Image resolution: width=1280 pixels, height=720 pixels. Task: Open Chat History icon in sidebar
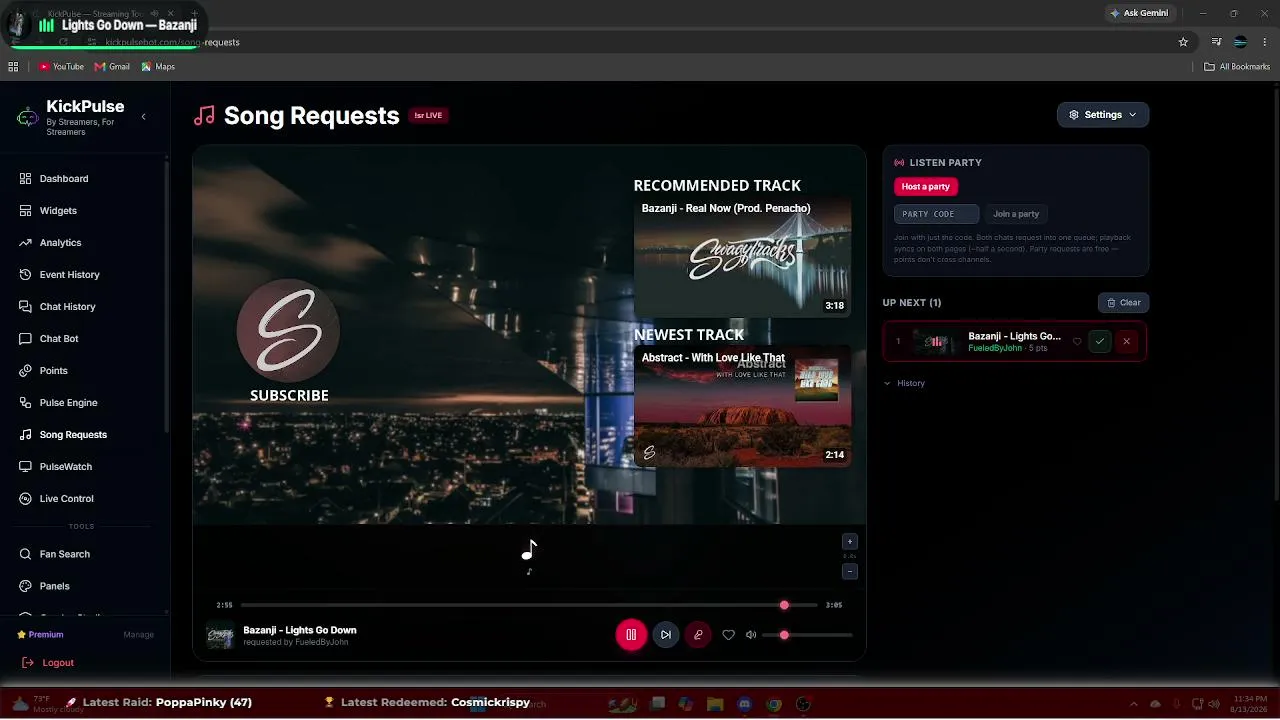click(x=26, y=307)
